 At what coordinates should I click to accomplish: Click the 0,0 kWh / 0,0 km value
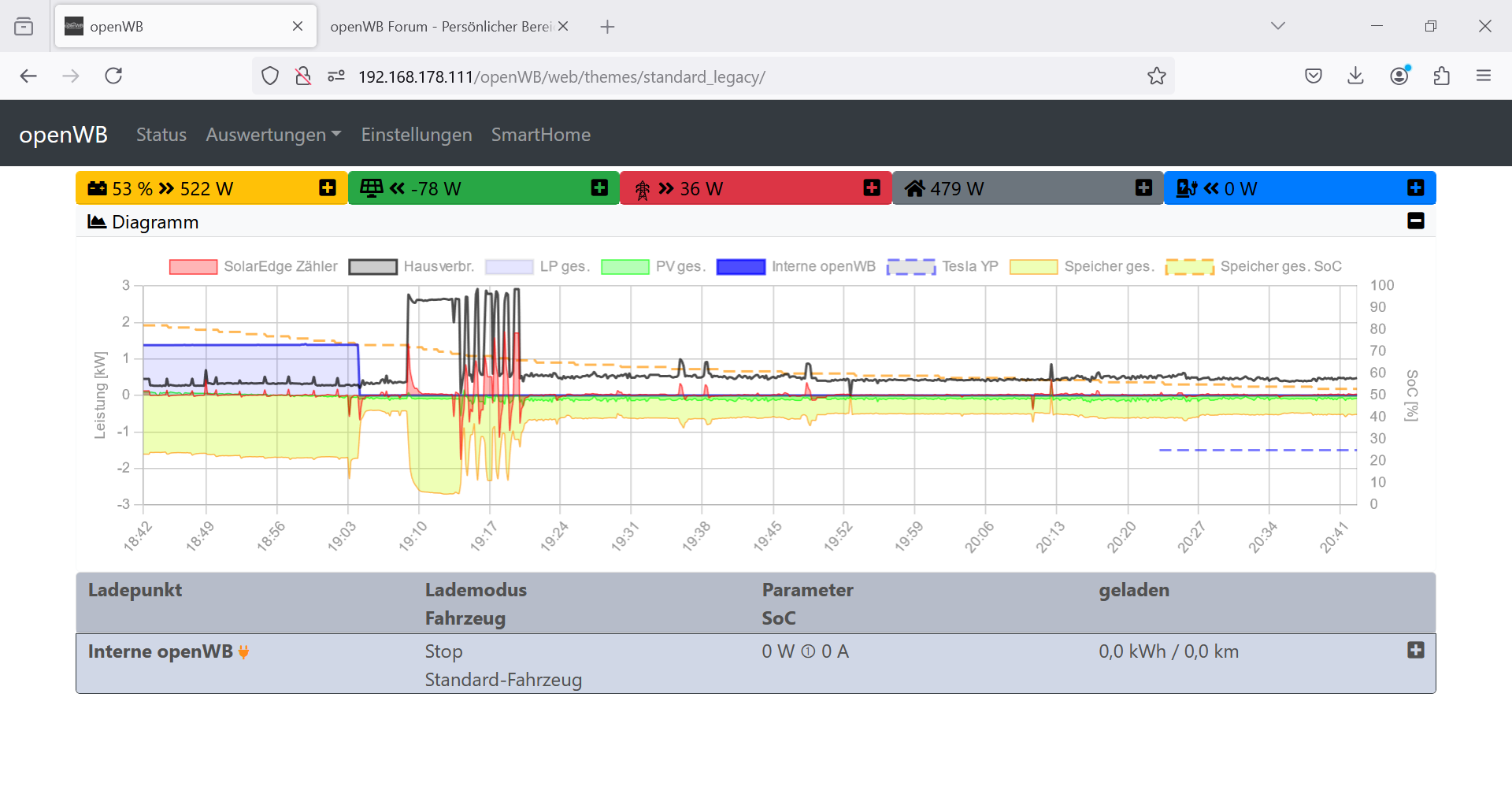pos(1169,651)
